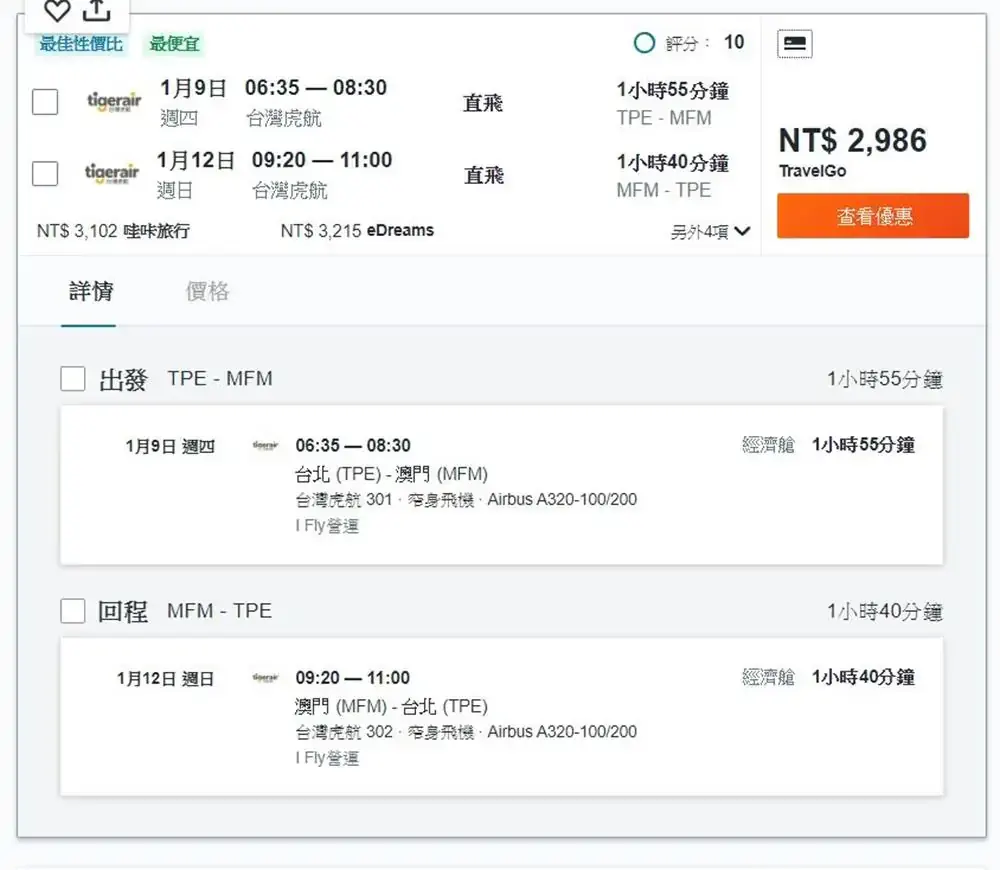Click 經濟艙 label on the return detail card
Viewport: 1000px width, 870px height.
tap(768, 677)
